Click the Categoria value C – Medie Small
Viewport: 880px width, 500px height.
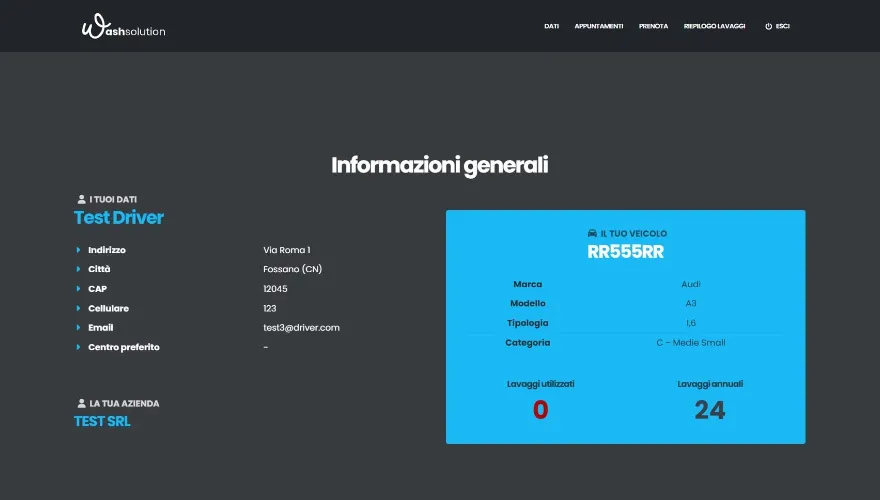coord(691,342)
